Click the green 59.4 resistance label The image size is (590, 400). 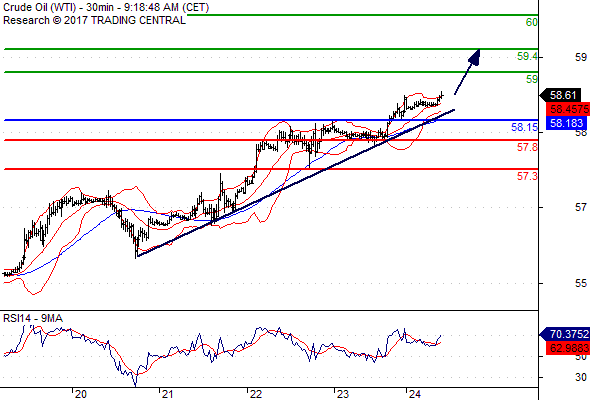point(527,56)
